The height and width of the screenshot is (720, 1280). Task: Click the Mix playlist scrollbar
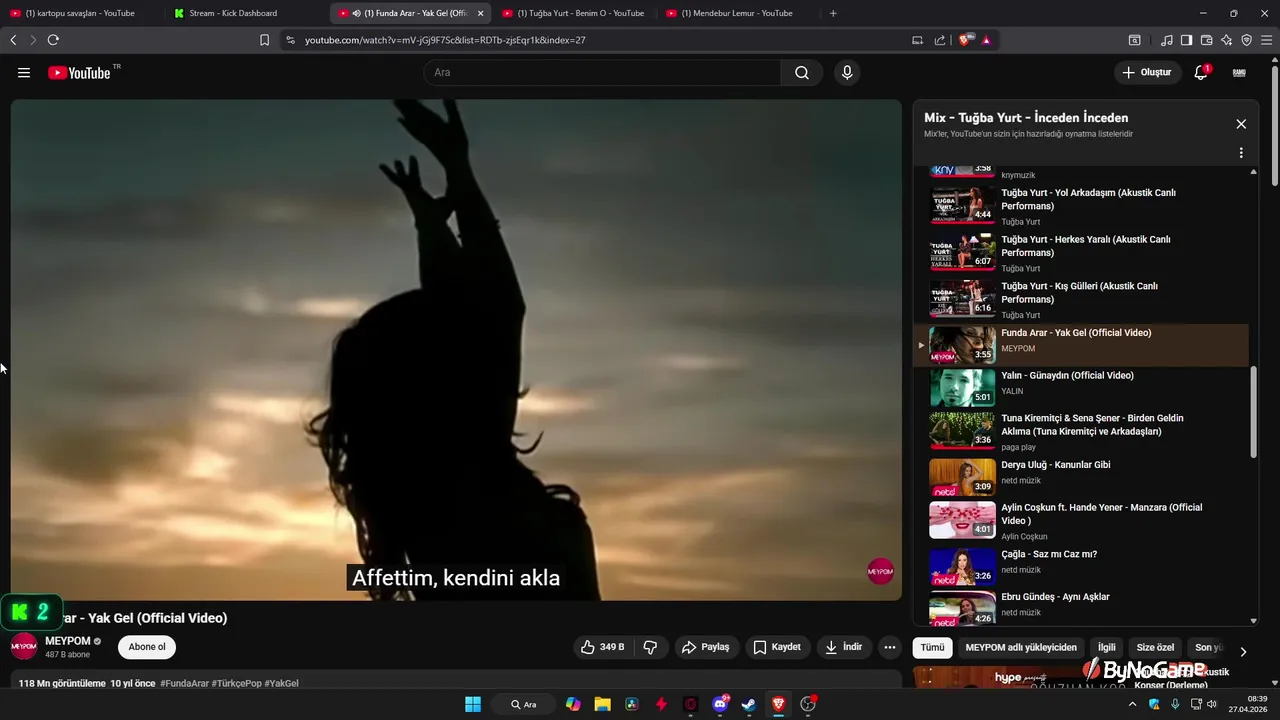click(1254, 412)
